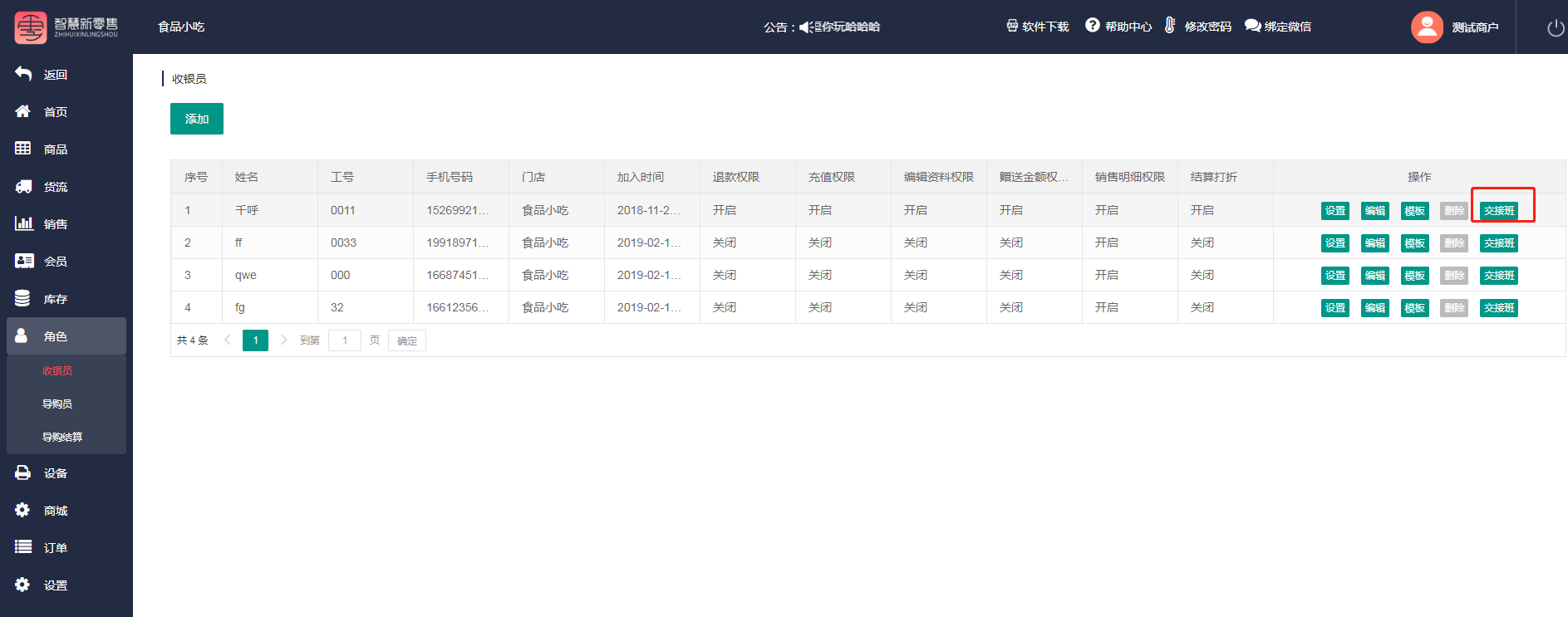Click the 会员 card icon
1568x617 pixels.
click(23, 261)
